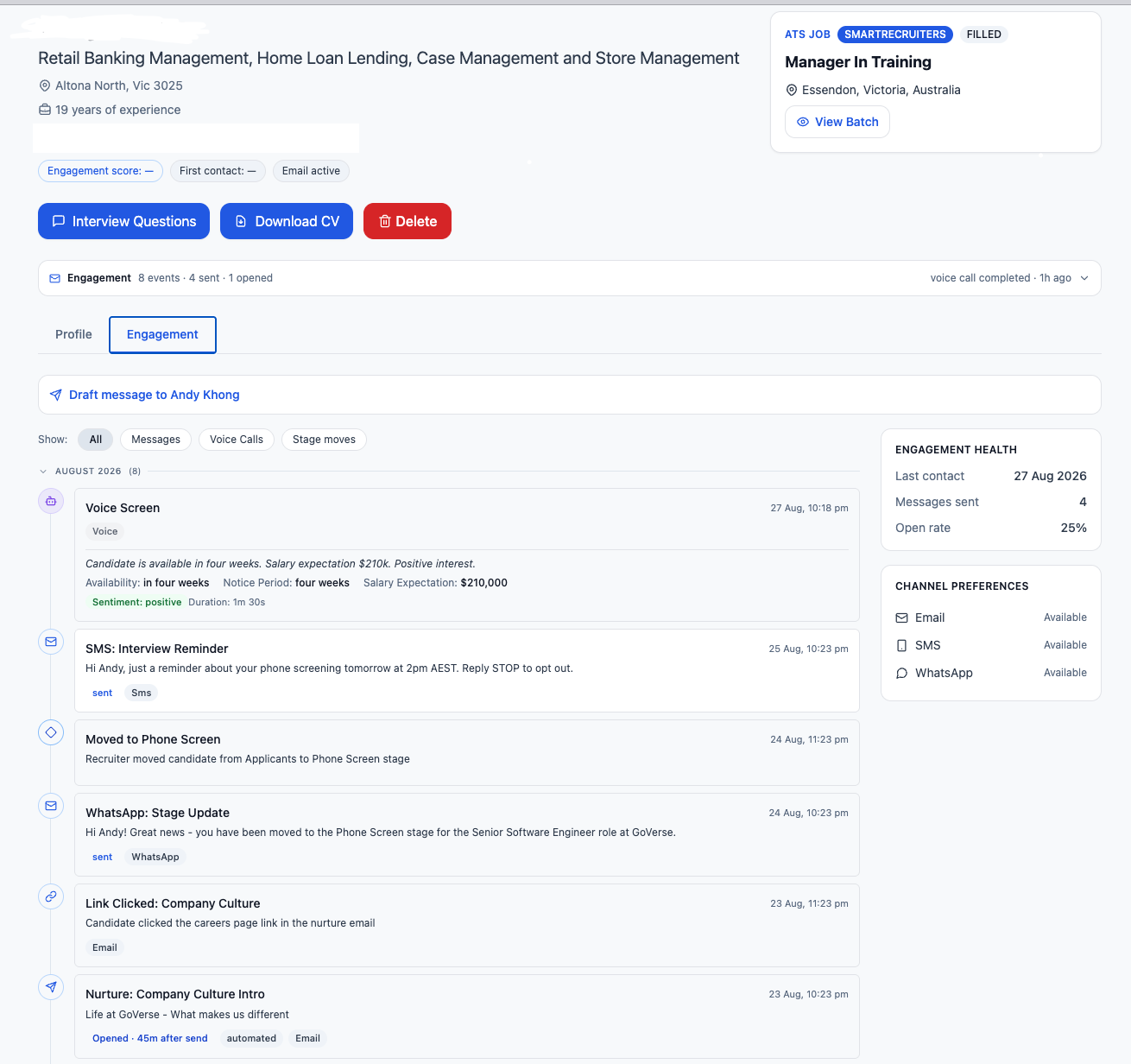Open Interview Questions
The image size is (1131, 1064).
[123, 221]
